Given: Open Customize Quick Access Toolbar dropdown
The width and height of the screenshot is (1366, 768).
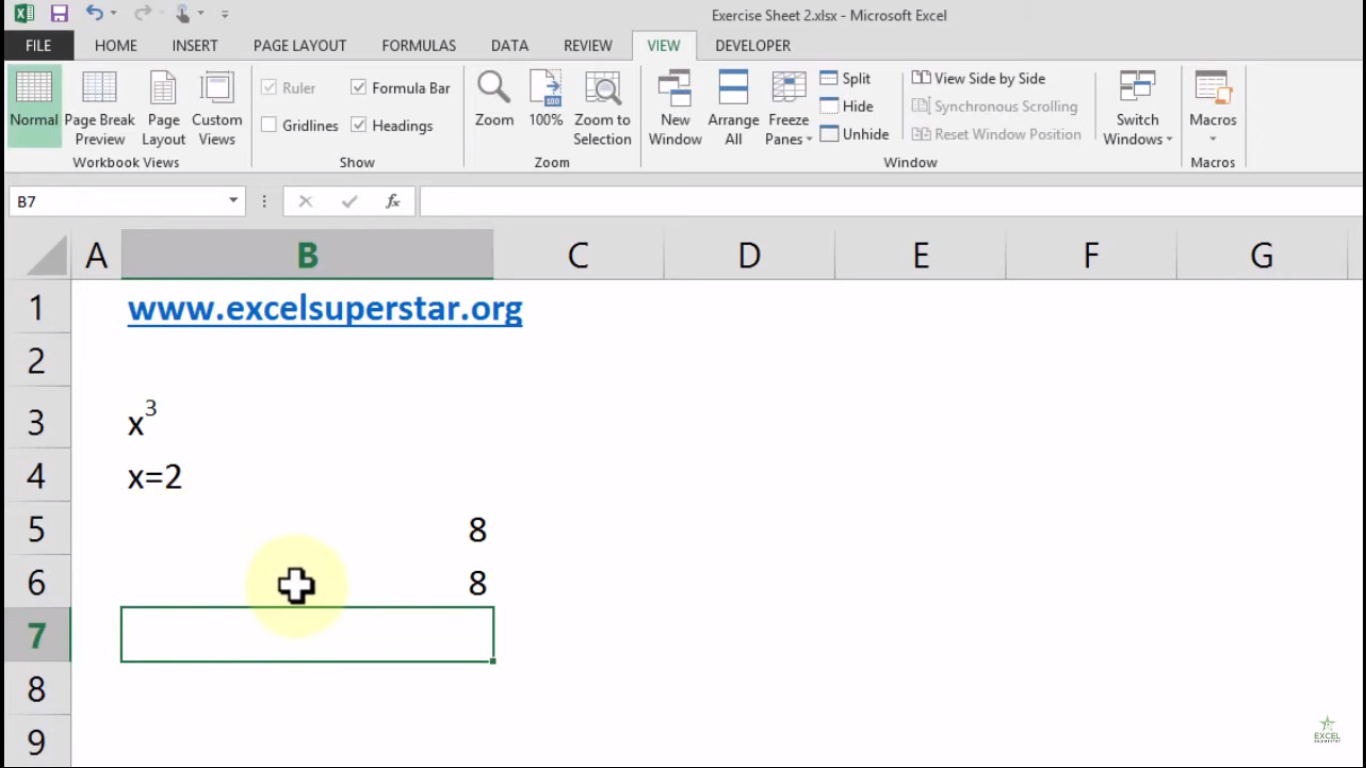Looking at the screenshot, I should click(225, 14).
